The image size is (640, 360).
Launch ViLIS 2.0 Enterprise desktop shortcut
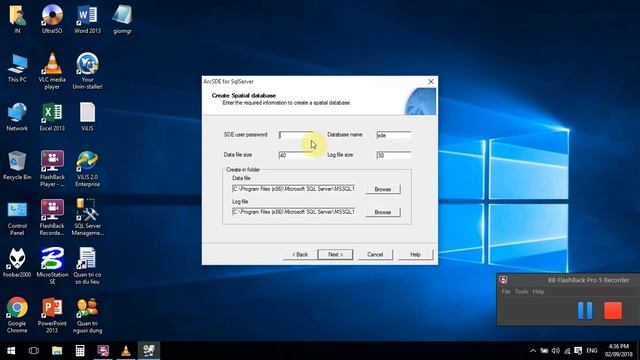(87, 168)
